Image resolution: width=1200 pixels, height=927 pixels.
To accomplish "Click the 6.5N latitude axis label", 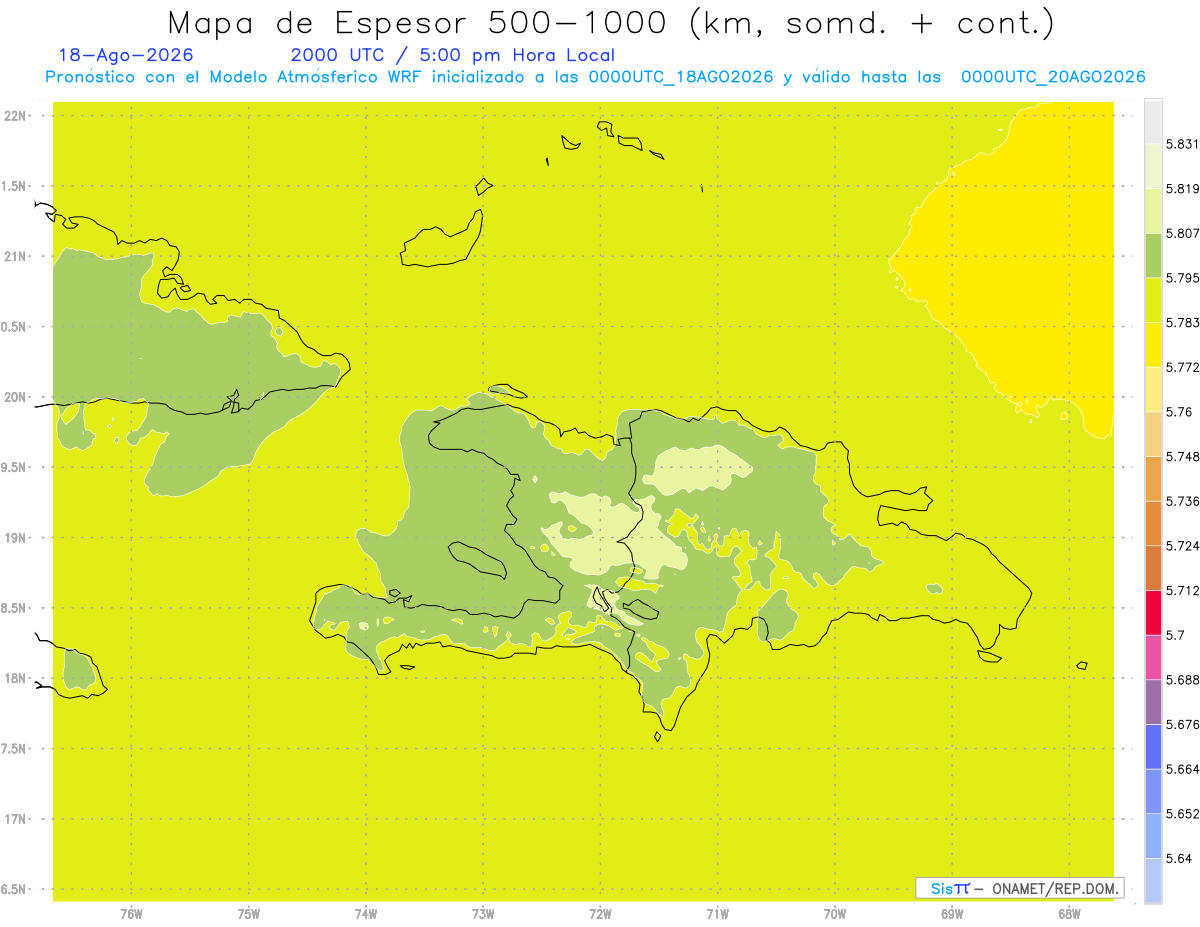I will 14,889.
